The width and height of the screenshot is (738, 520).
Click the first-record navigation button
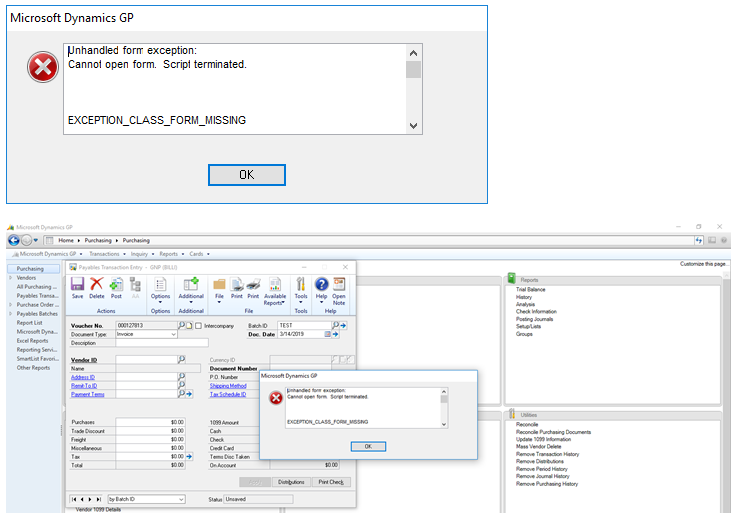tap(74, 499)
